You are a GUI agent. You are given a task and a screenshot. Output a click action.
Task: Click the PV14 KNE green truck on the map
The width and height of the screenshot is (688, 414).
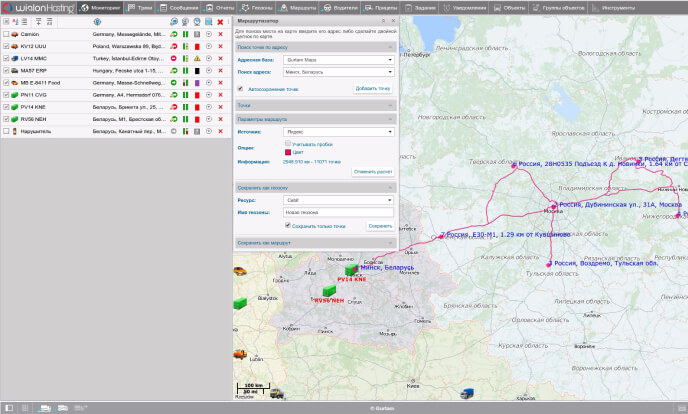click(351, 270)
